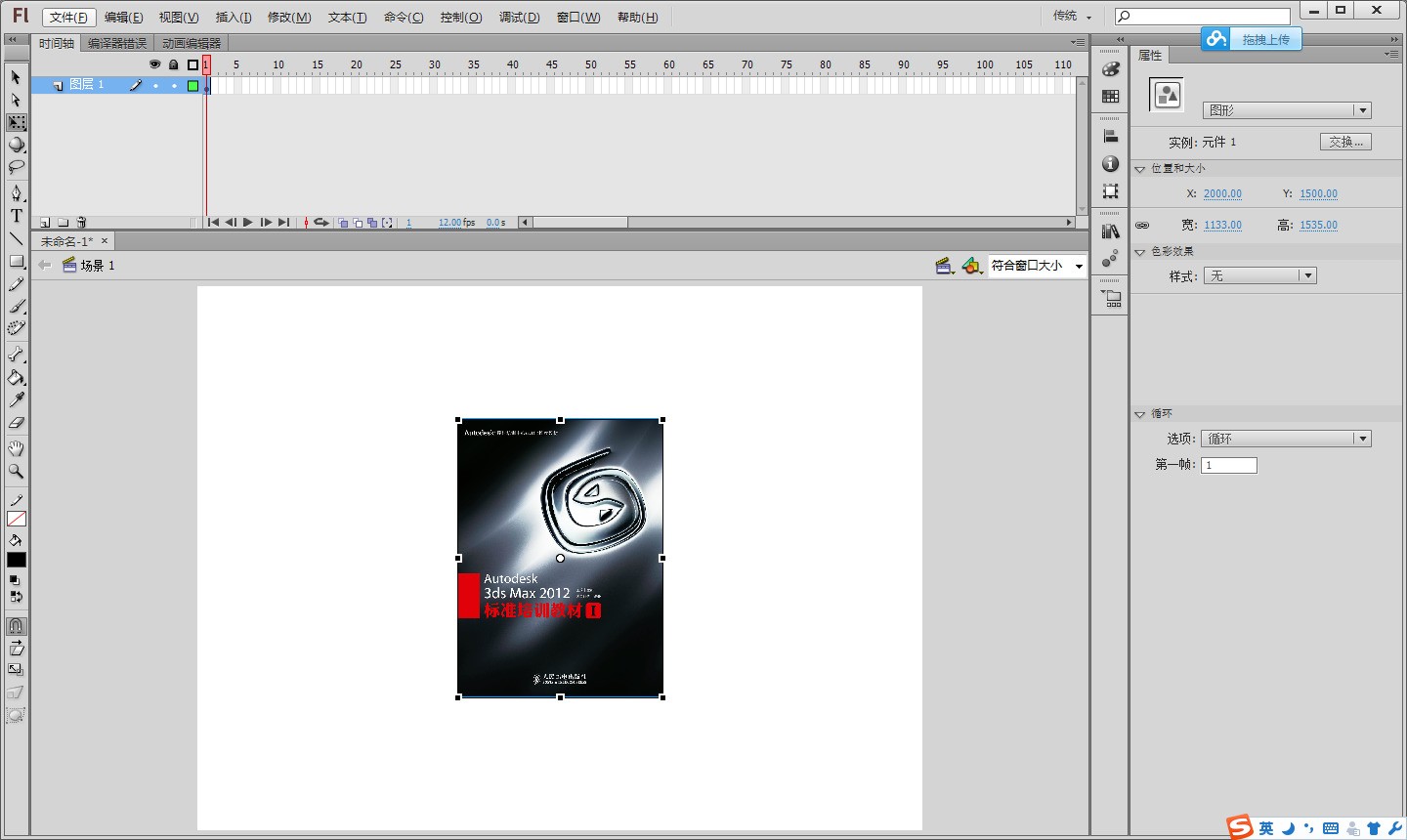Viewport: 1407px width, 840px height.
Task: Click the Delete layer trash button
Action: (81, 223)
